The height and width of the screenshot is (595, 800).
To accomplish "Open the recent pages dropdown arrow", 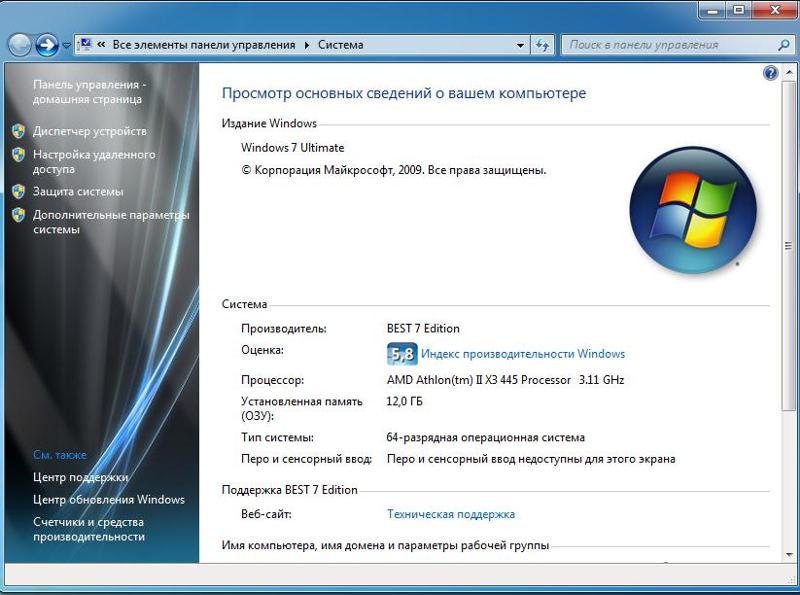I will pos(66,45).
